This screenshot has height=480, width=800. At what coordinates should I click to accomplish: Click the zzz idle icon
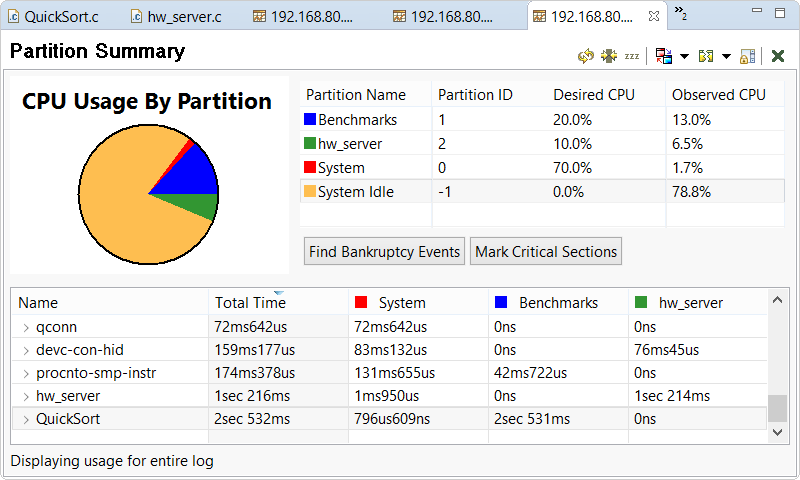pyautogui.click(x=631, y=56)
